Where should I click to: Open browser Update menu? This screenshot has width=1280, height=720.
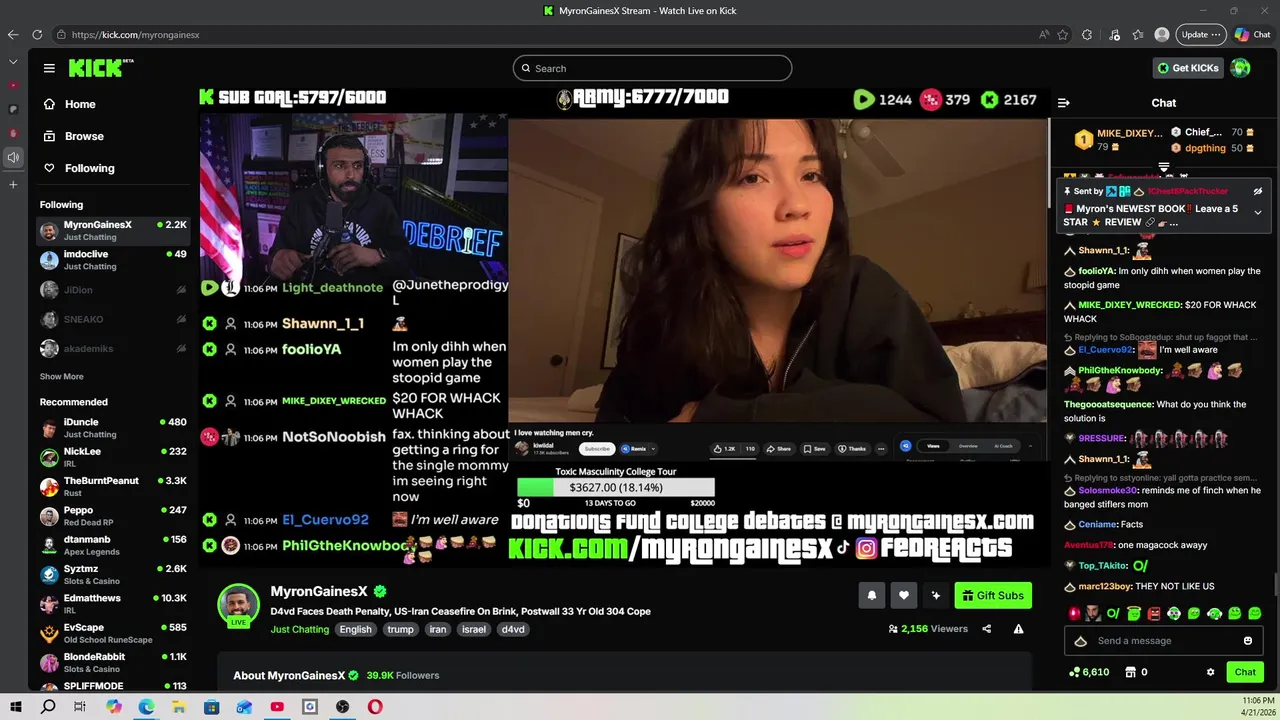tap(1200, 34)
